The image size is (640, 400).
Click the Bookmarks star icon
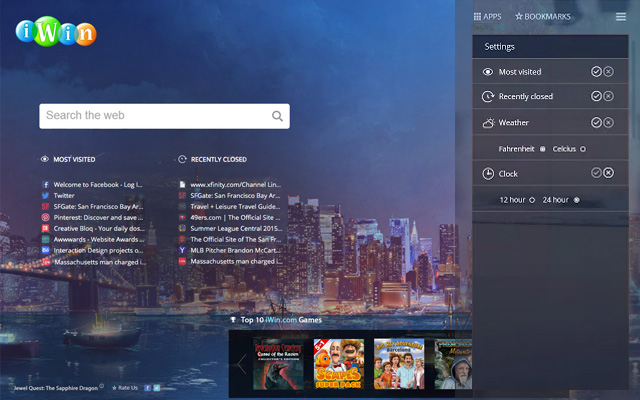(x=519, y=16)
